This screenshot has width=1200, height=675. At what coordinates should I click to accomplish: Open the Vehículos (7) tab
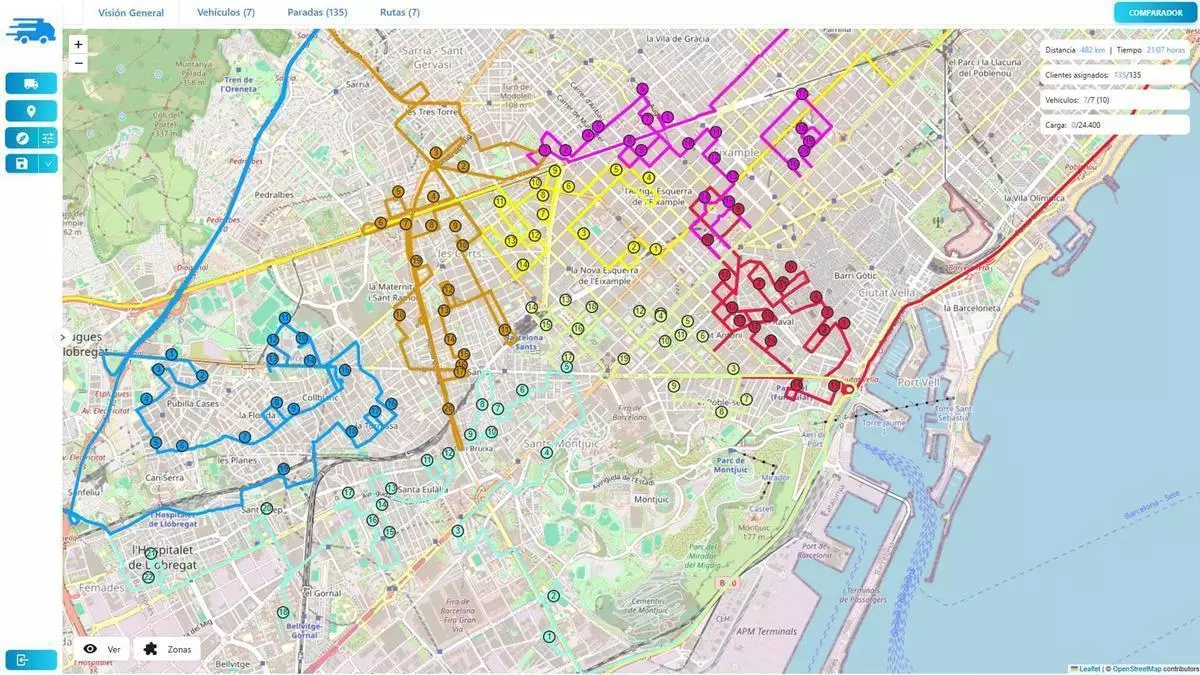tap(225, 13)
